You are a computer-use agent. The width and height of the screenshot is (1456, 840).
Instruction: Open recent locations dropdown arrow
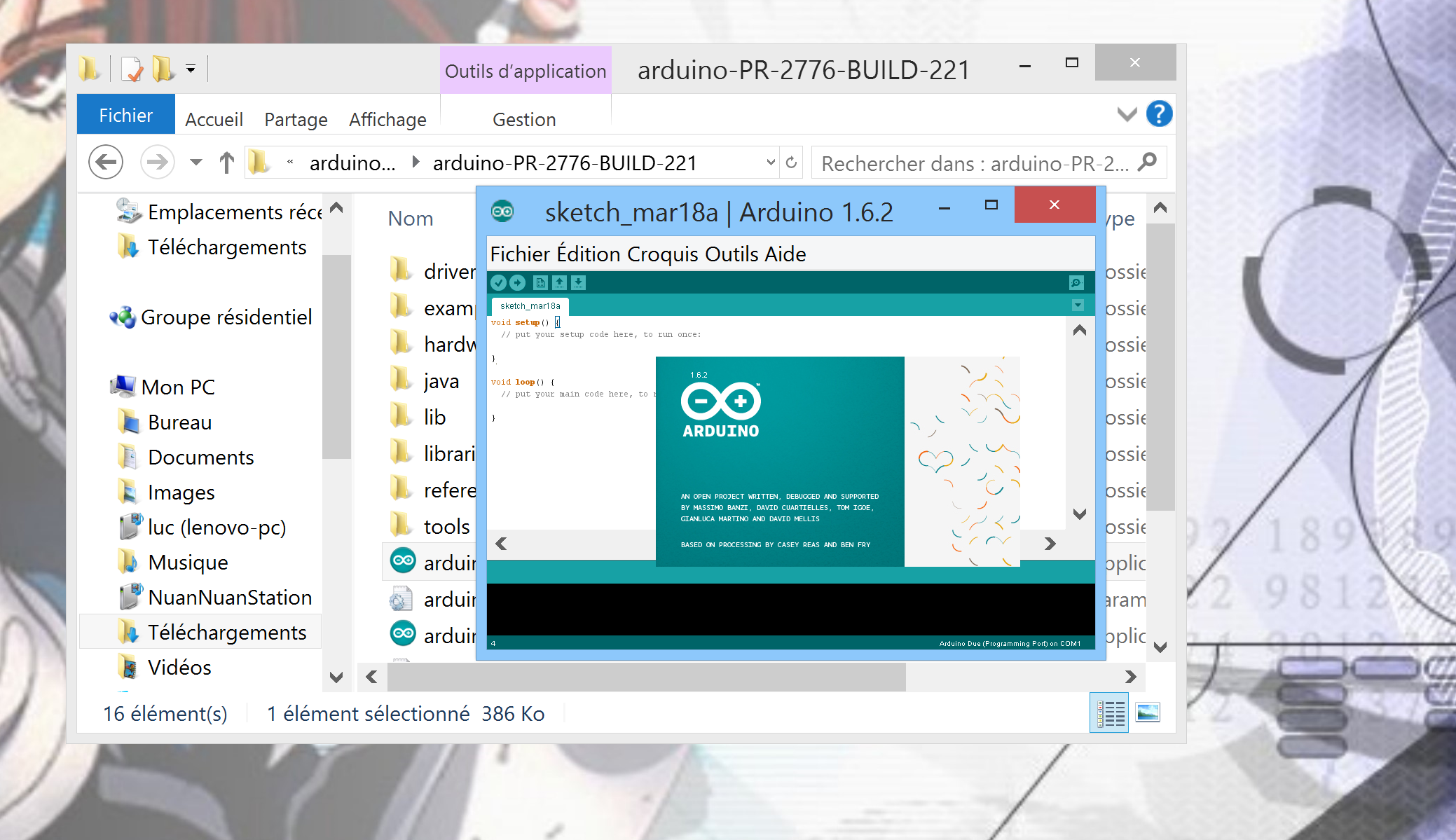(196, 163)
